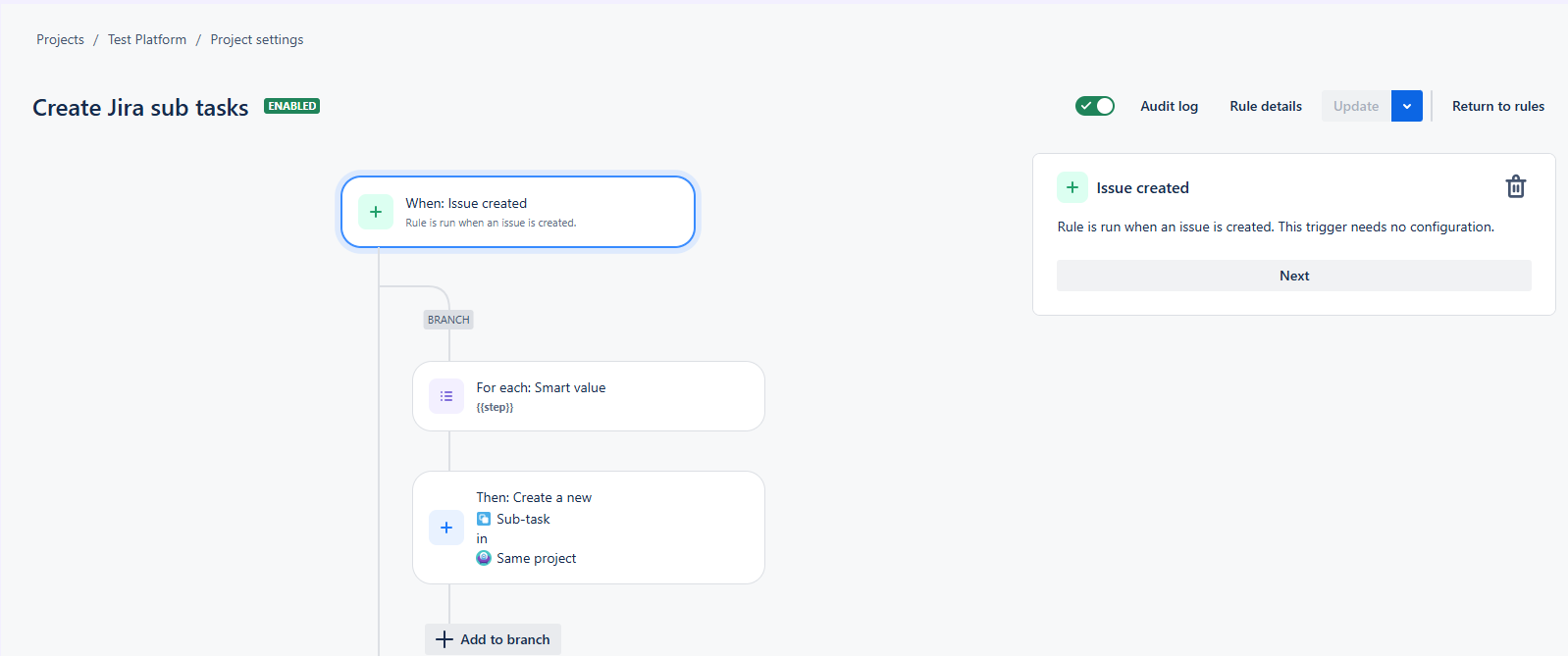Select the When: Issue created trigger node
The width and height of the screenshot is (1568, 656).
click(x=518, y=212)
